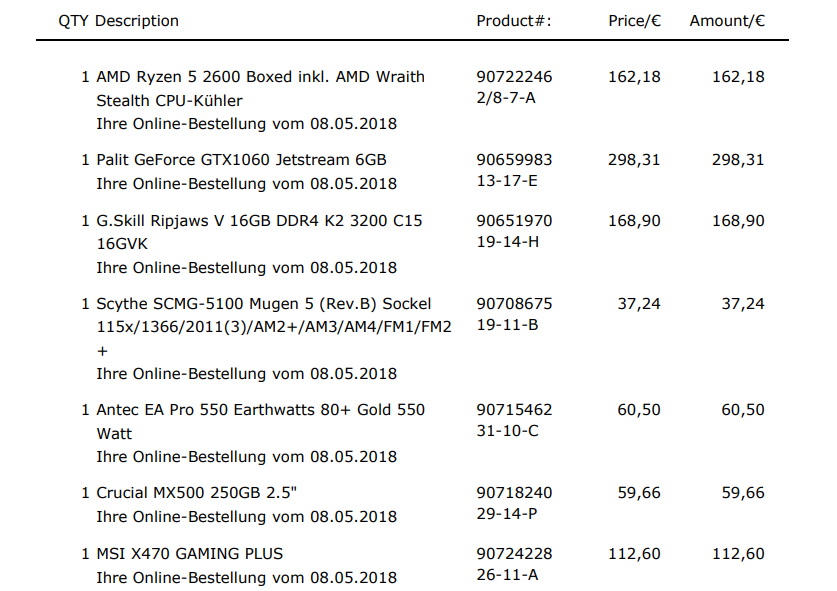Click the 112,60 value in Price column
The image size is (837, 591).
coord(634,554)
